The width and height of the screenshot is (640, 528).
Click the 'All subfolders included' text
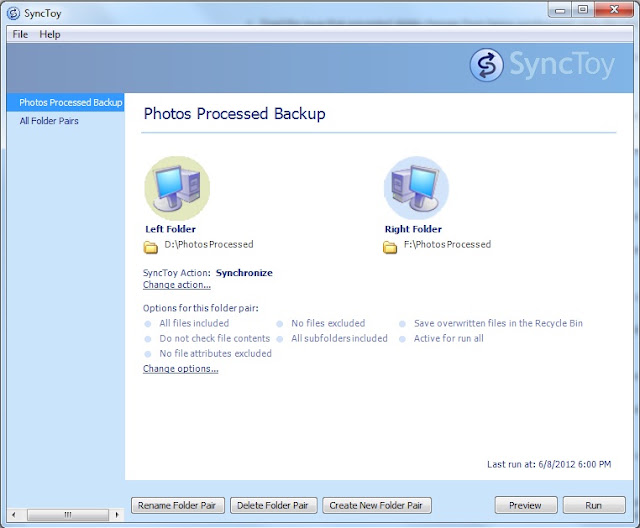click(x=339, y=338)
